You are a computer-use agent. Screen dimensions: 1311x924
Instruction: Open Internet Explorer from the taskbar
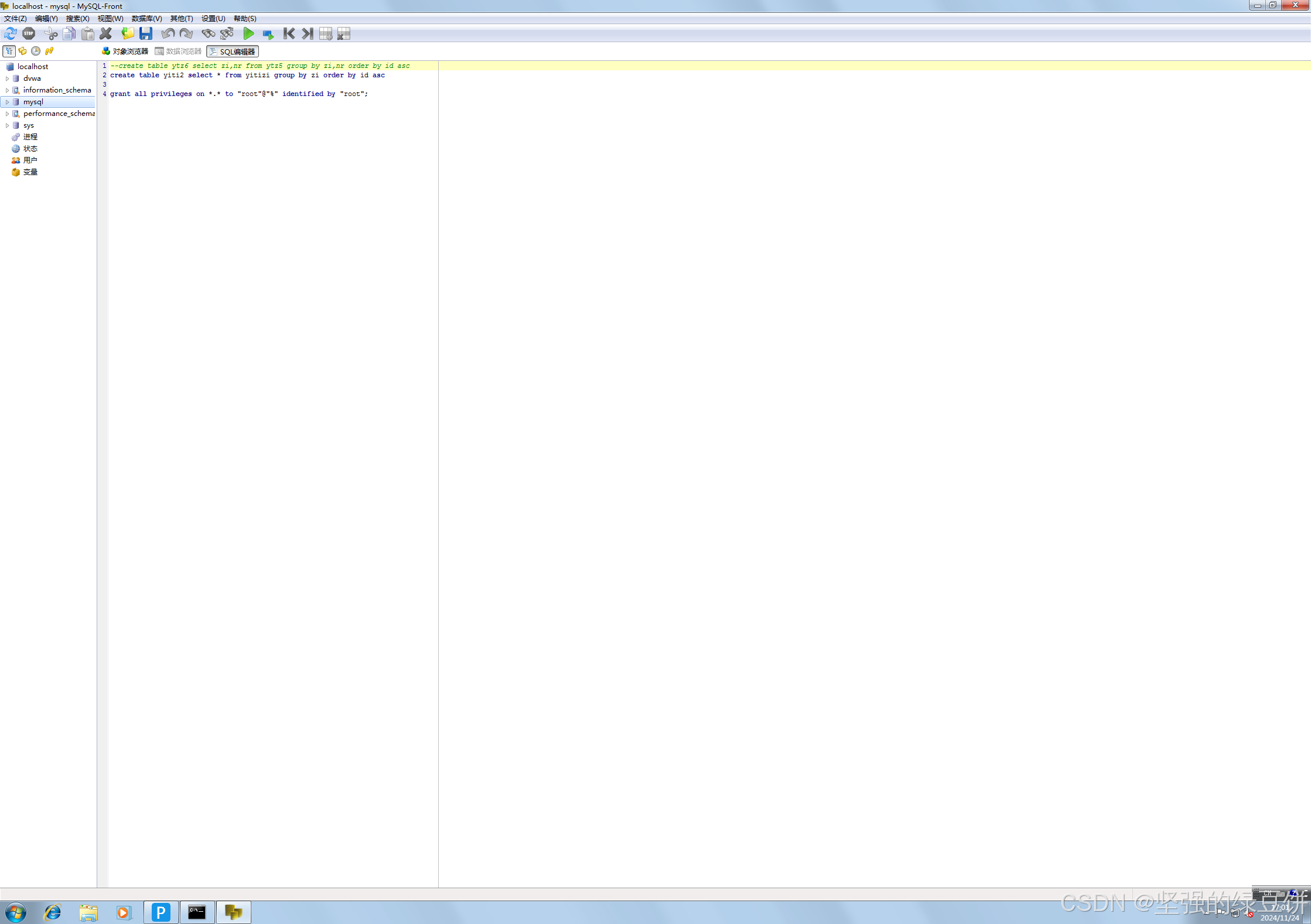tap(53, 912)
